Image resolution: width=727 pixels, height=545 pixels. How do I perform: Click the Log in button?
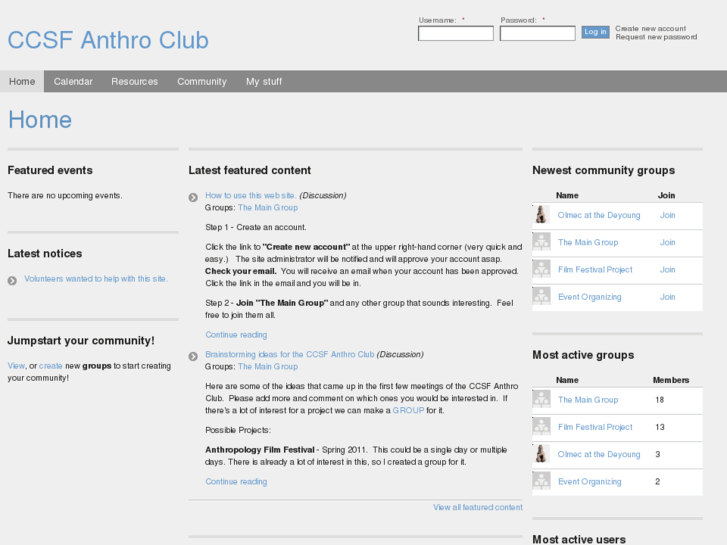[595, 32]
